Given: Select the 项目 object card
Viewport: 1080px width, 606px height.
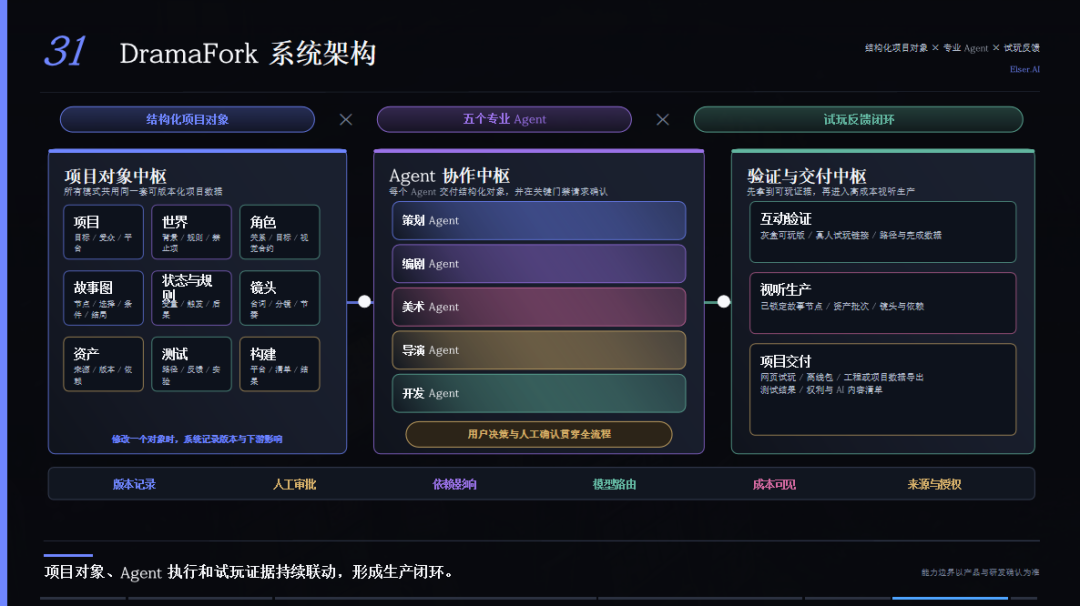Looking at the screenshot, I should click(103, 232).
